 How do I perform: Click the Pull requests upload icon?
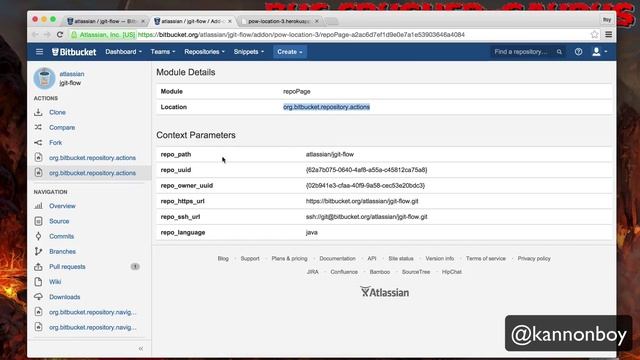pyautogui.click(x=38, y=267)
